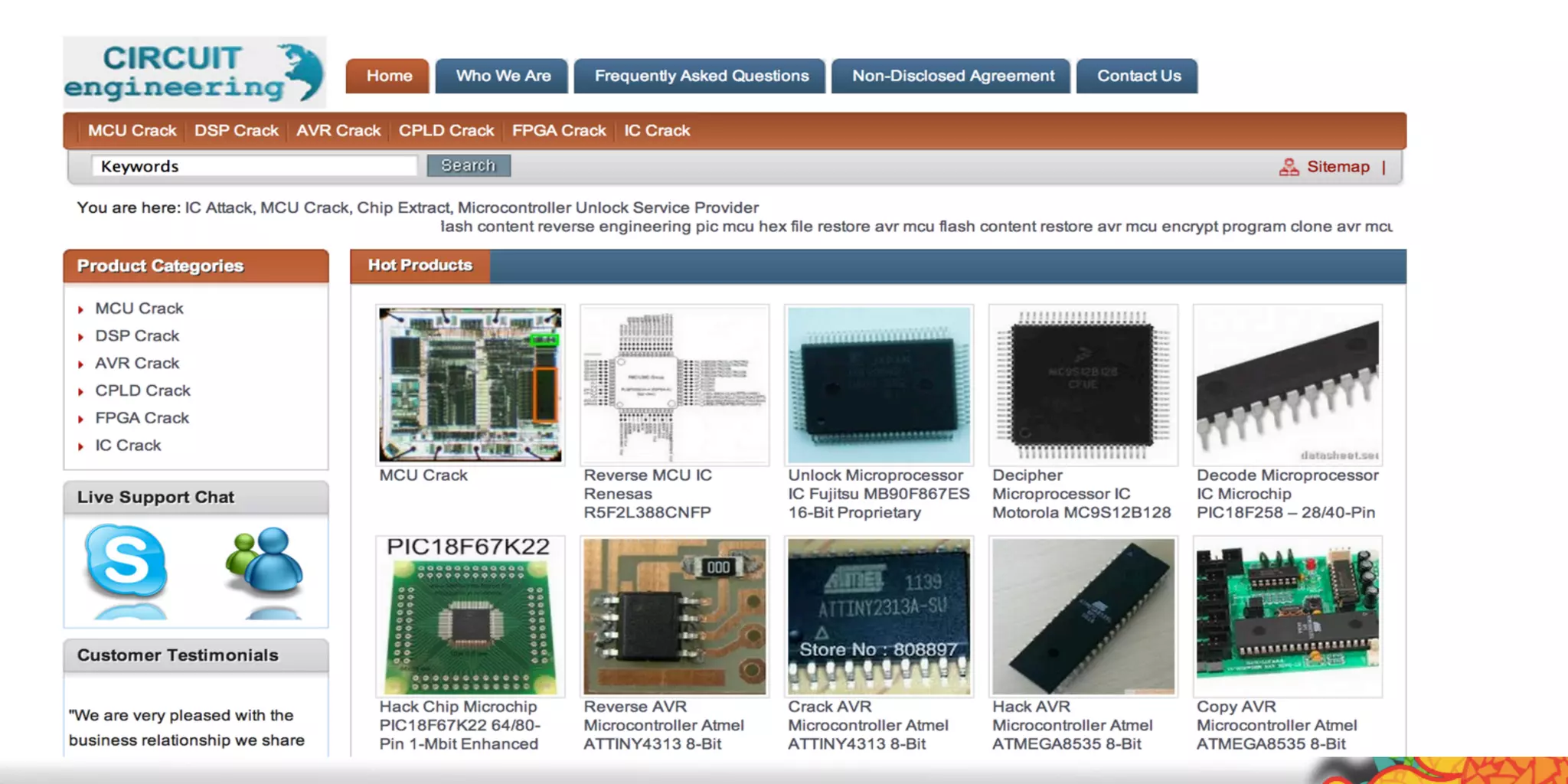Click the Product Categories header
Image resolution: width=1568 pixels, height=784 pixels.
(x=196, y=266)
